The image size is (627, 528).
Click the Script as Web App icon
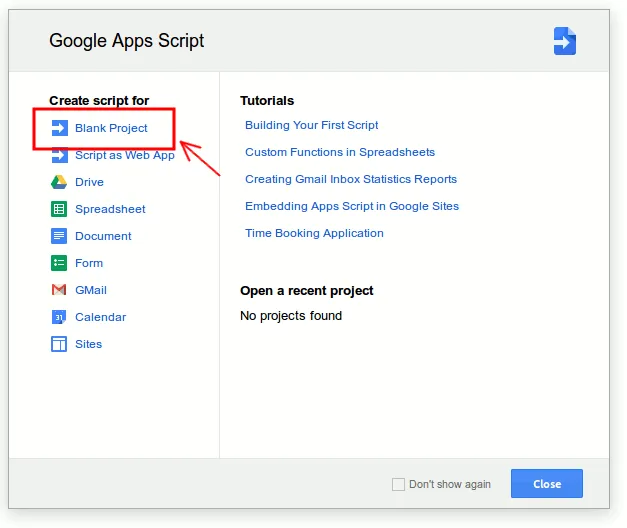[59, 155]
